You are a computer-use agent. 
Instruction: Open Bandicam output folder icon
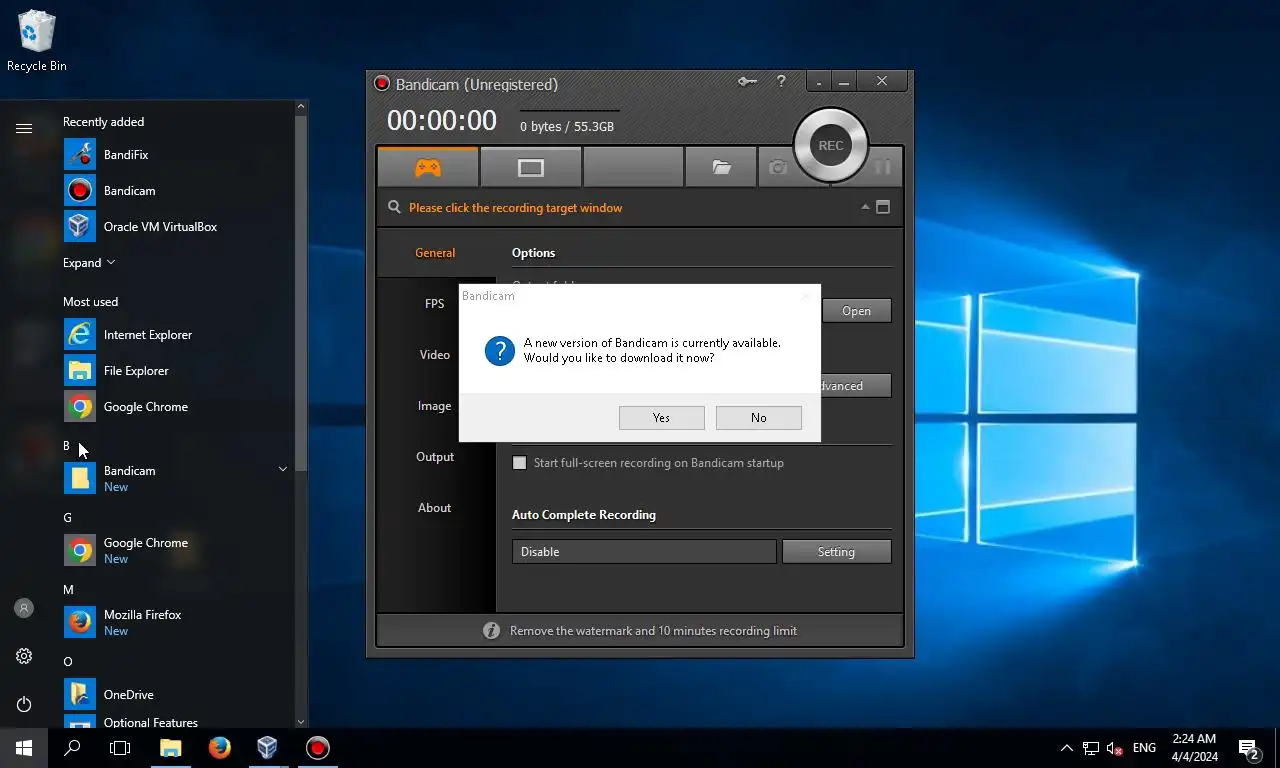(x=721, y=168)
